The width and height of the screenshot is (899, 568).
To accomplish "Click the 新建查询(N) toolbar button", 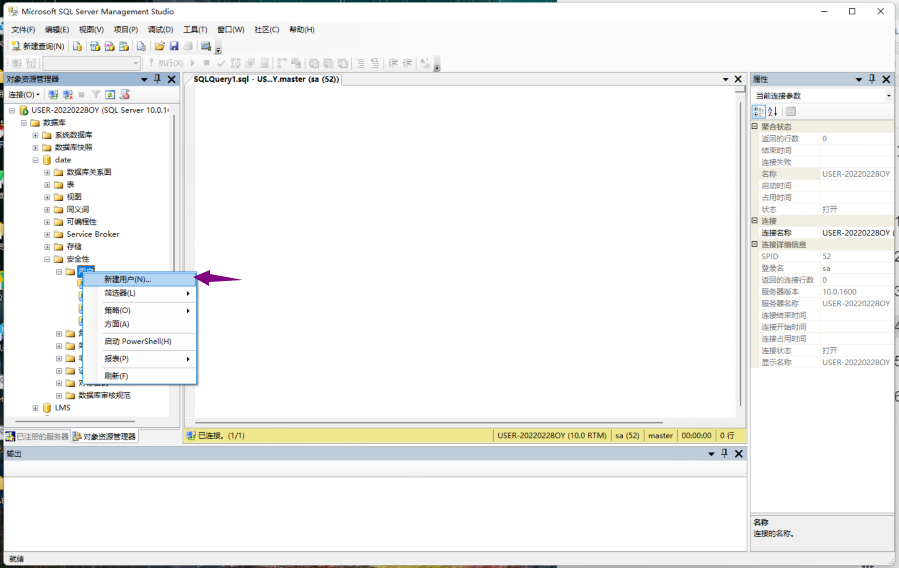I will [38, 46].
